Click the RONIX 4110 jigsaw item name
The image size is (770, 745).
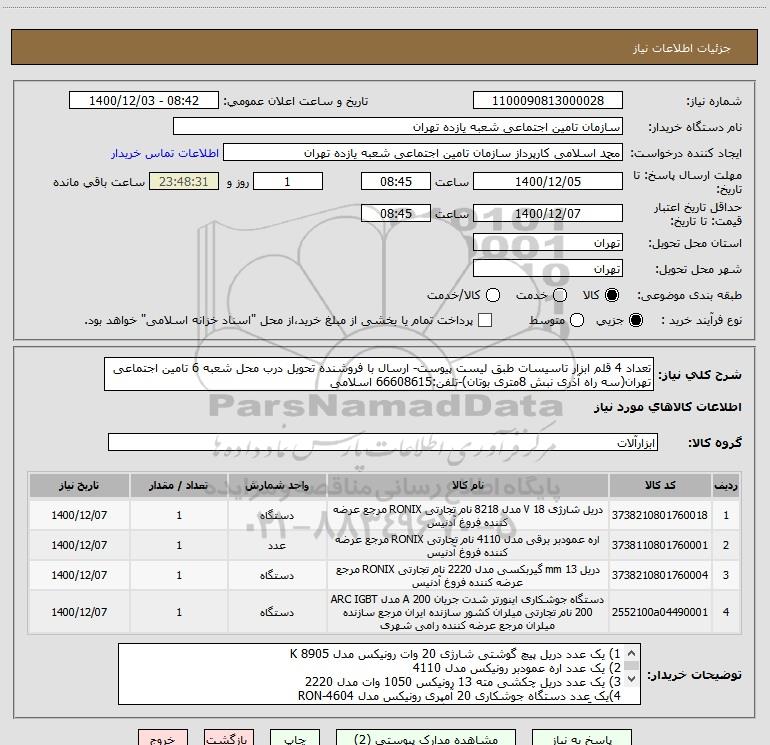(x=468, y=546)
